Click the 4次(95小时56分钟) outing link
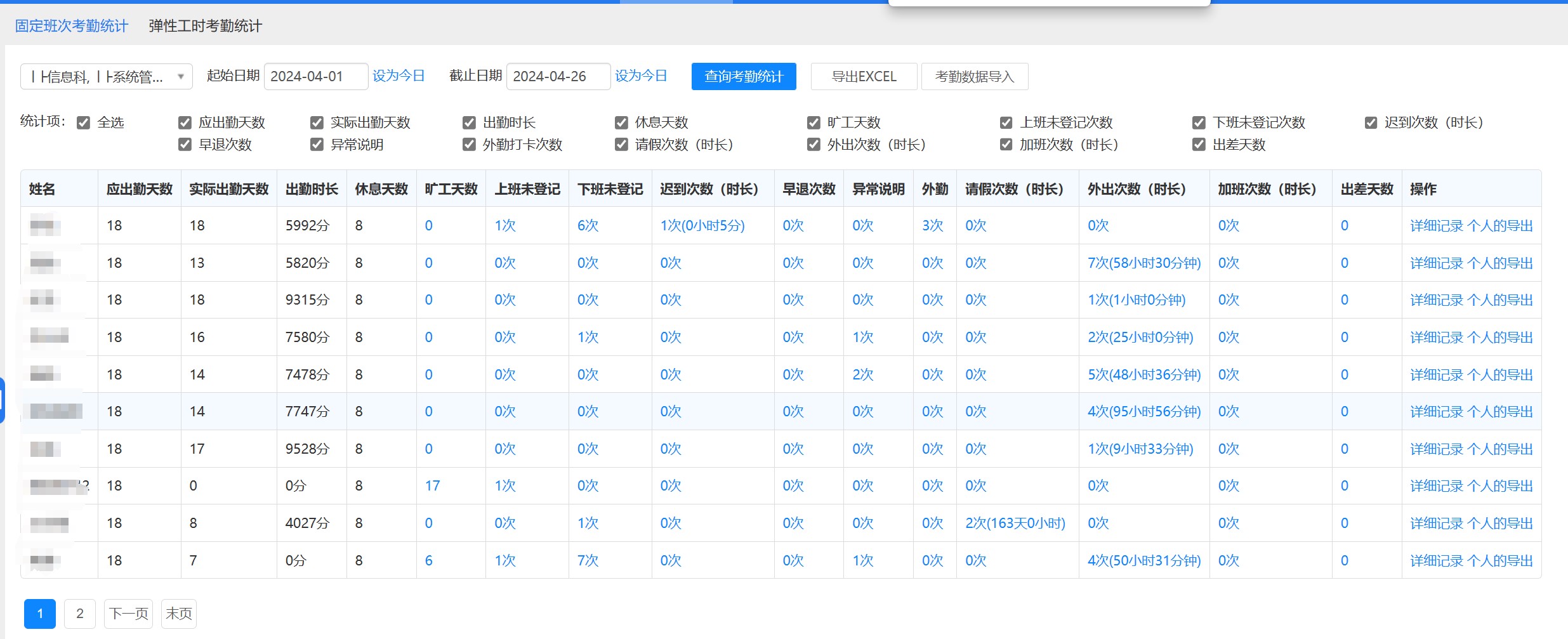 (1144, 412)
